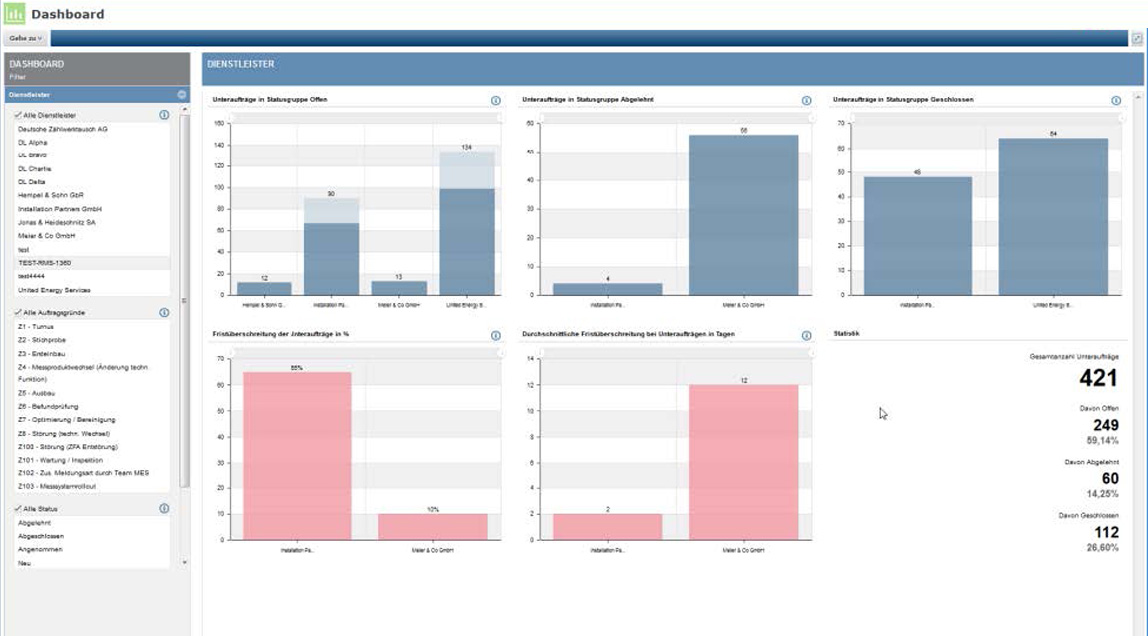Click info icon on 'Fristüberschreitung der Unteraufträge' chart
Image resolution: width=1148 pixels, height=636 pixels.
point(496,333)
